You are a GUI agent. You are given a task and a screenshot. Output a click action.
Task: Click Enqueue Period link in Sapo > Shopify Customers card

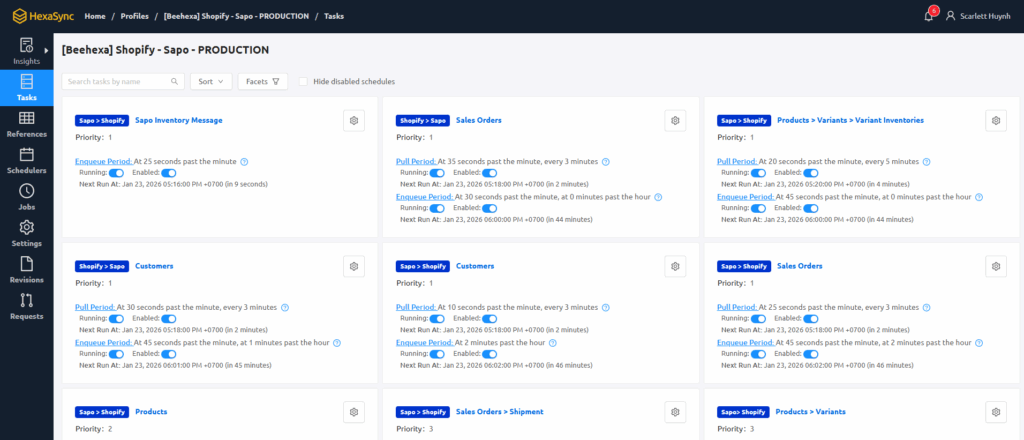(424, 342)
